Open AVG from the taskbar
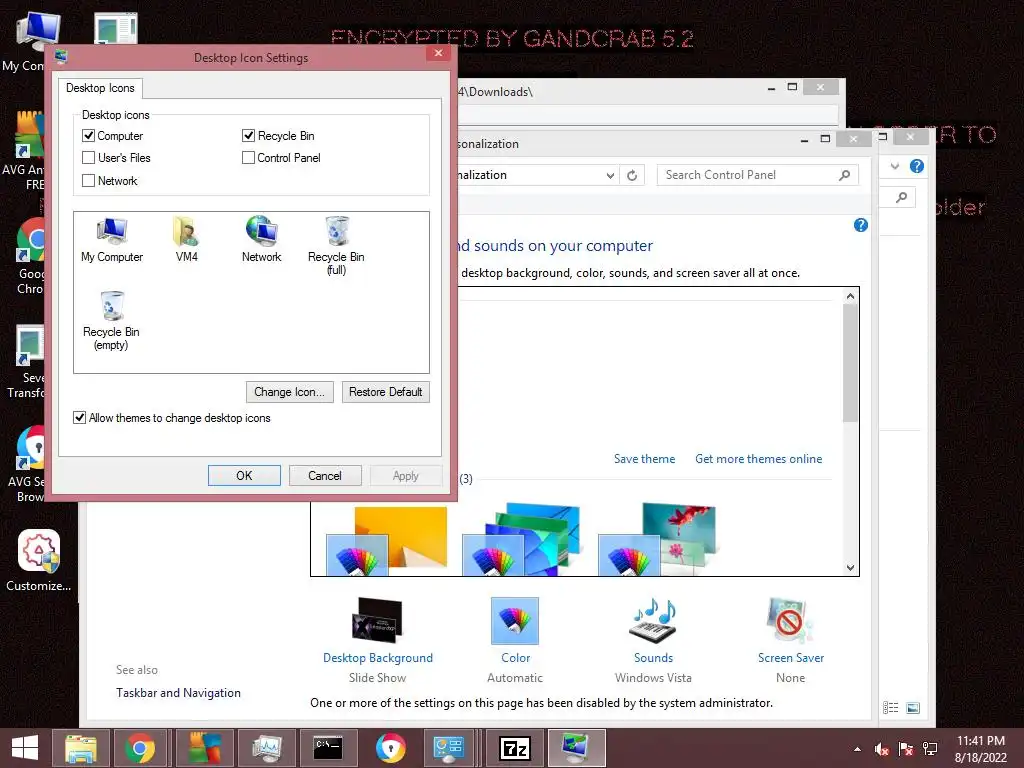Image resolution: width=1024 pixels, height=768 pixels. (x=205, y=748)
